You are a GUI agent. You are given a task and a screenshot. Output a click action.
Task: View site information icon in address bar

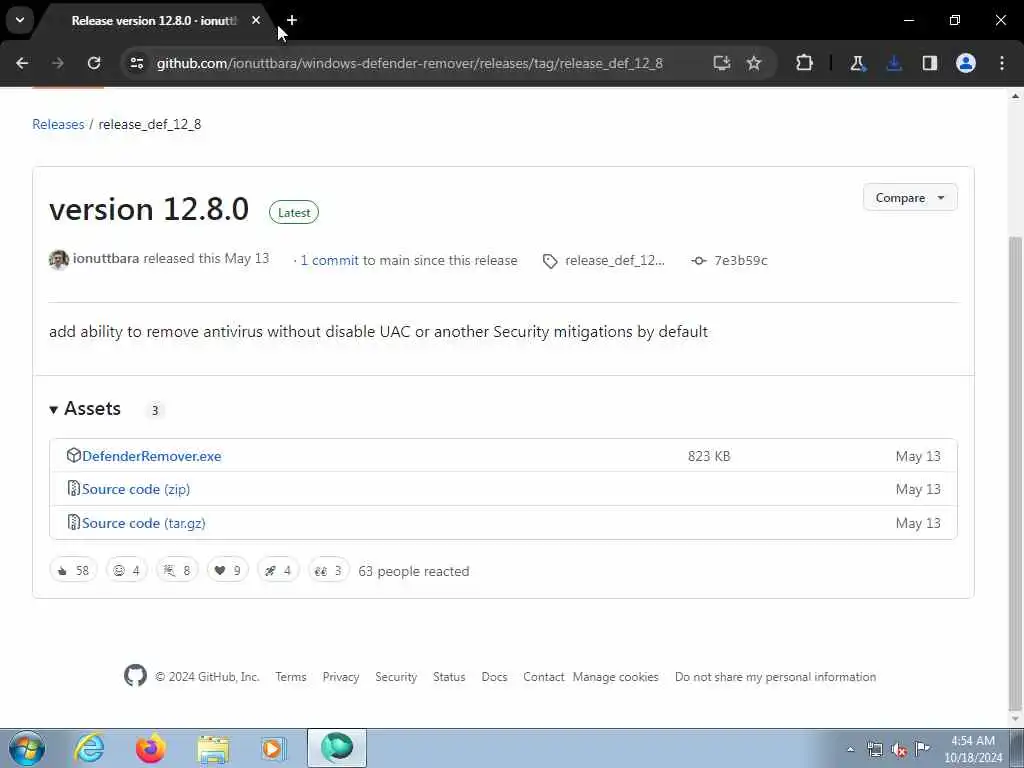[136, 63]
